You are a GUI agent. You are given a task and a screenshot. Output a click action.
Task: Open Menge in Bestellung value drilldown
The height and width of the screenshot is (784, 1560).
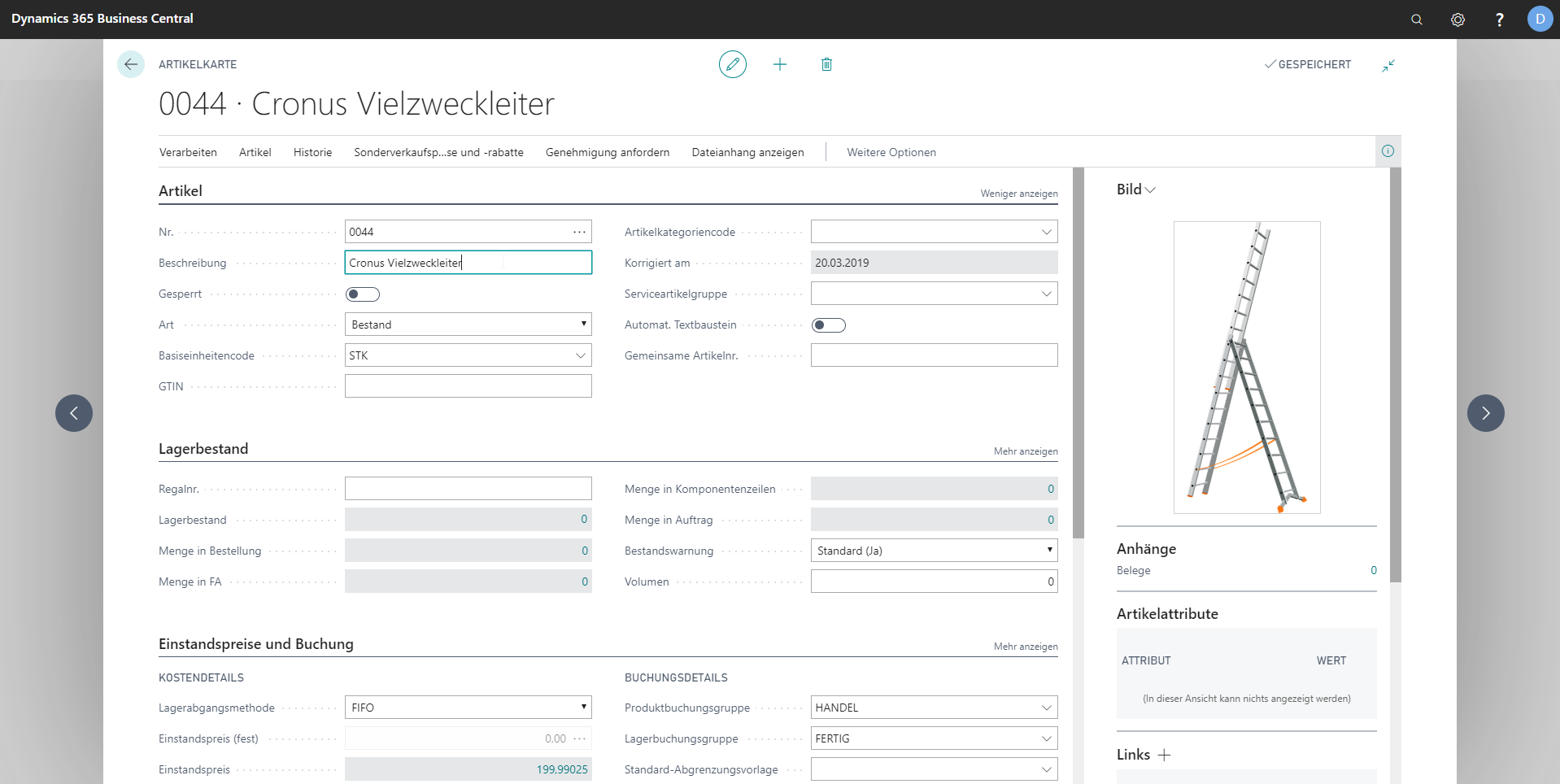tap(584, 551)
